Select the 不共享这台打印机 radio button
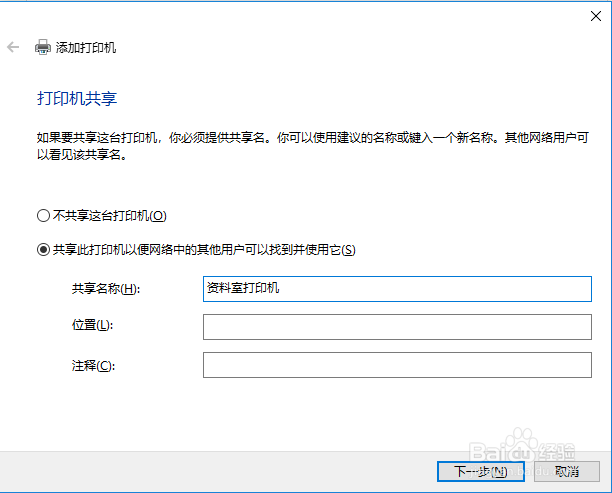Image resolution: width=612 pixels, height=493 pixels. [x=42, y=215]
